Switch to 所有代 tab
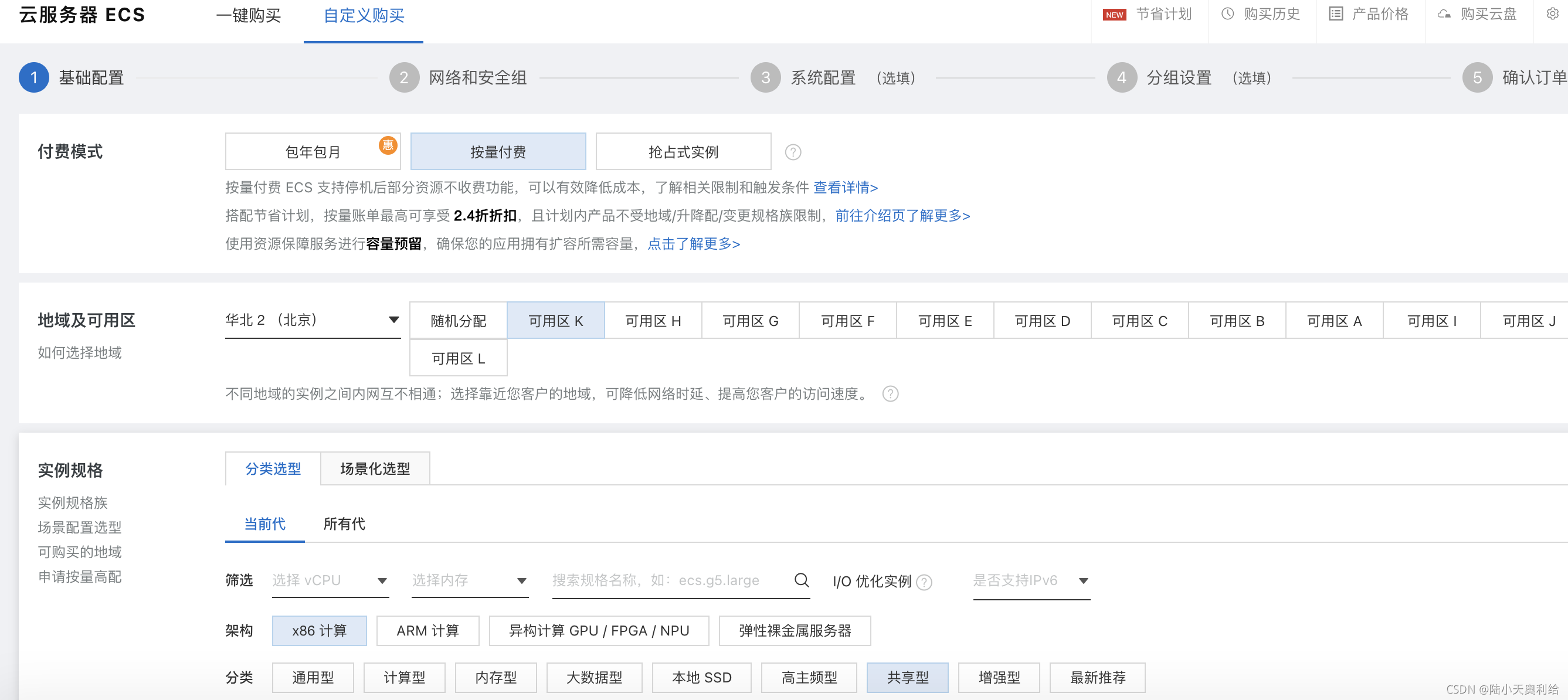 pos(344,524)
